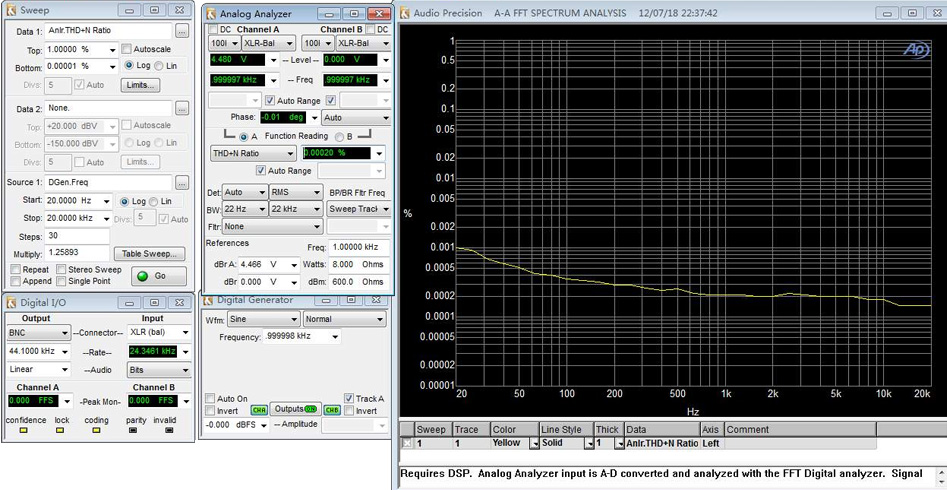Image resolution: width=947 pixels, height=490 pixels.
Task: Enable Channel B DC coupling in Analog Analyzer
Action: 370,29
